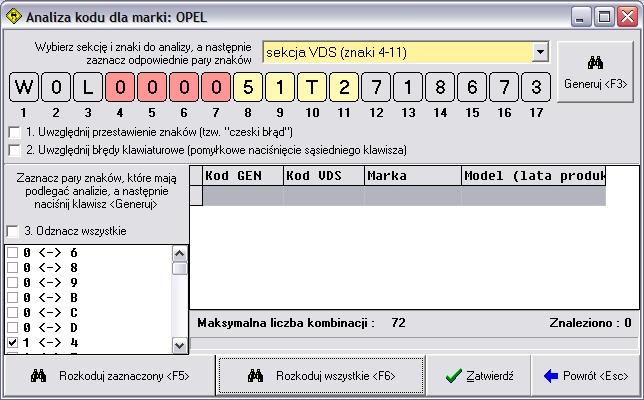Enable option 2 Uwzględnij błędy klawiaturowe
Screen dimensions: 644x400
pyautogui.click(x=14, y=150)
